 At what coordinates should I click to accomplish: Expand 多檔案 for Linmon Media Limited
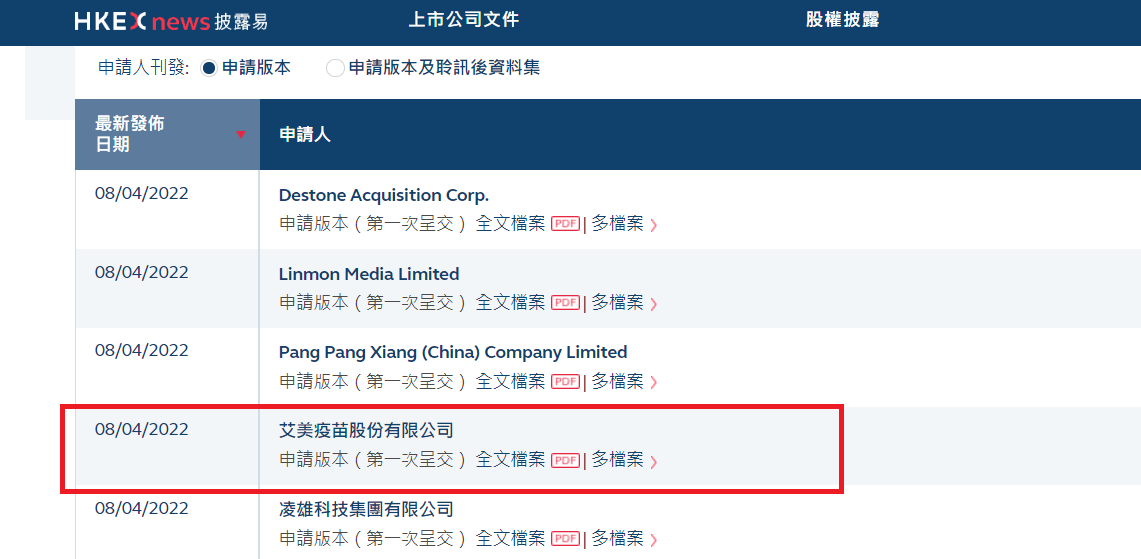[624, 303]
